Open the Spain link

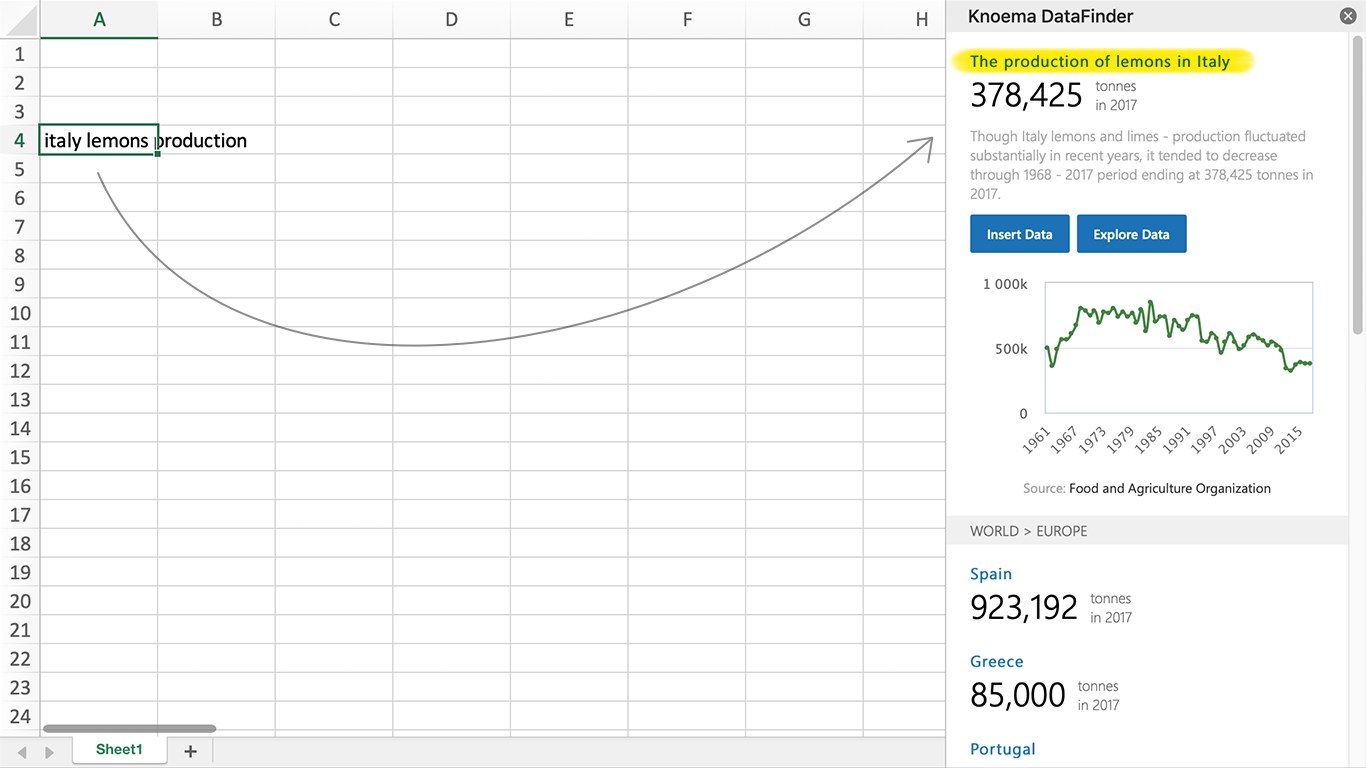pyautogui.click(x=991, y=574)
